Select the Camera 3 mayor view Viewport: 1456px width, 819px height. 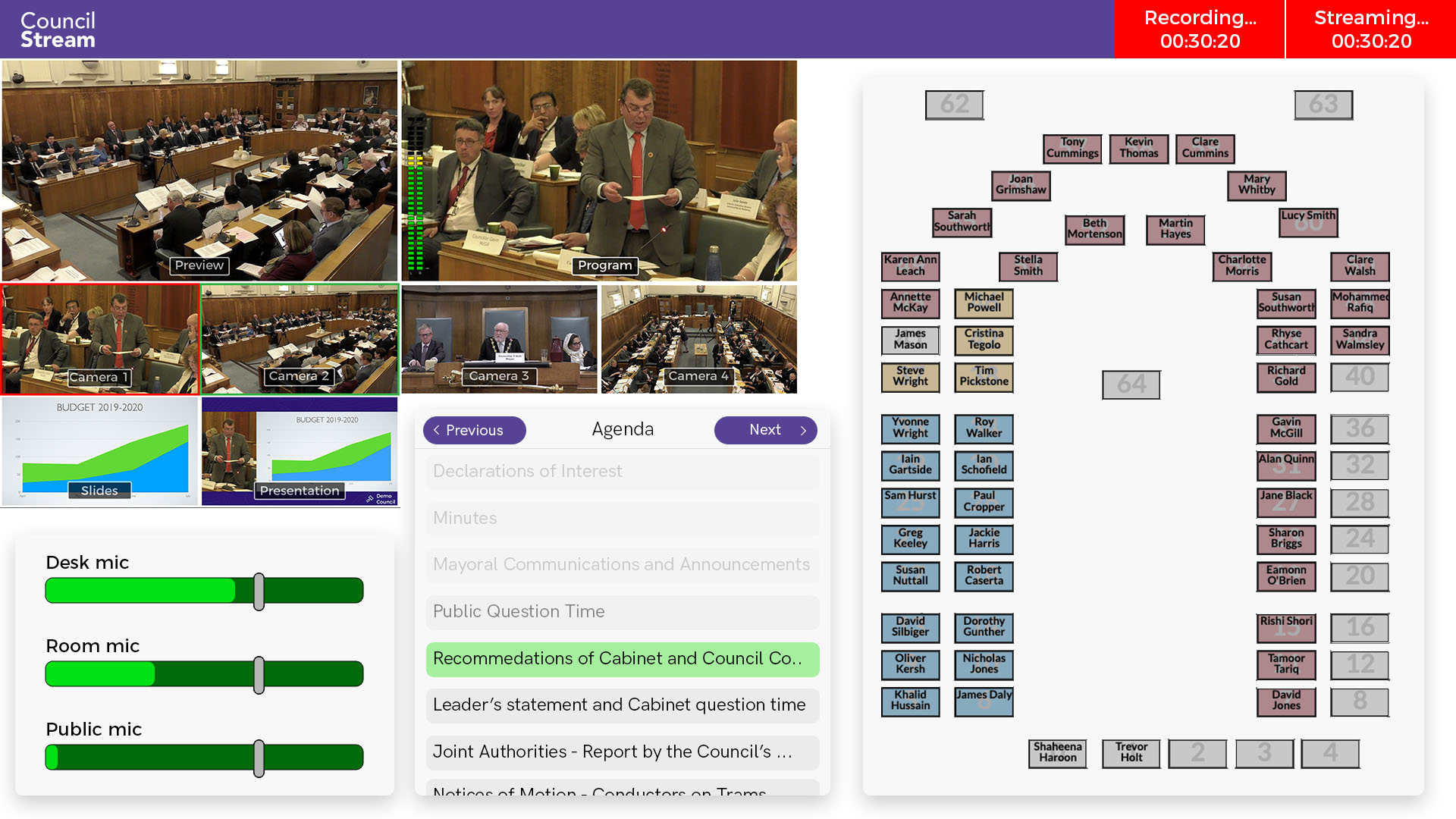click(x=499, y=339)
